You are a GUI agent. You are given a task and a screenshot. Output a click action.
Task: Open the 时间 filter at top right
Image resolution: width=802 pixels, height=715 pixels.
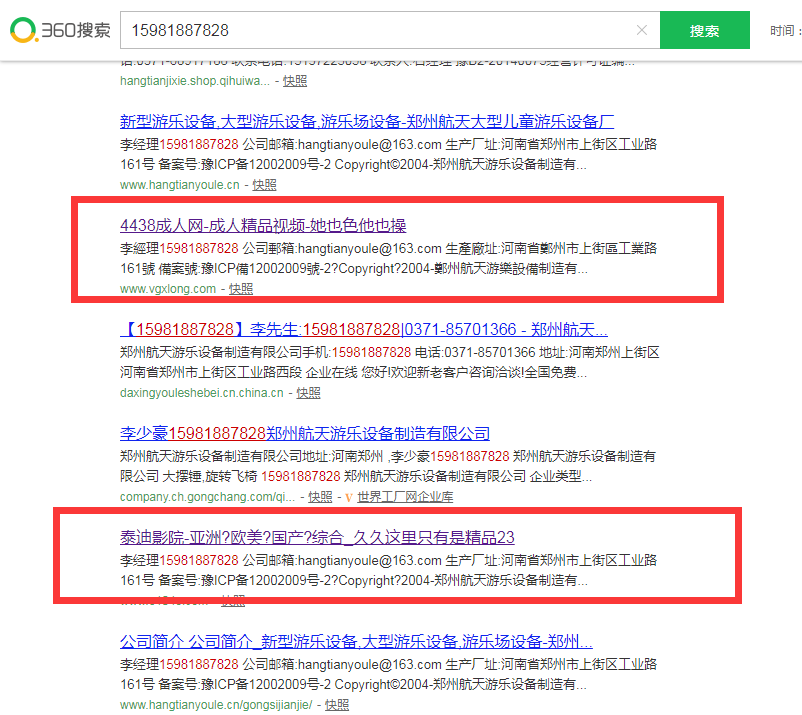coord(785,31)
